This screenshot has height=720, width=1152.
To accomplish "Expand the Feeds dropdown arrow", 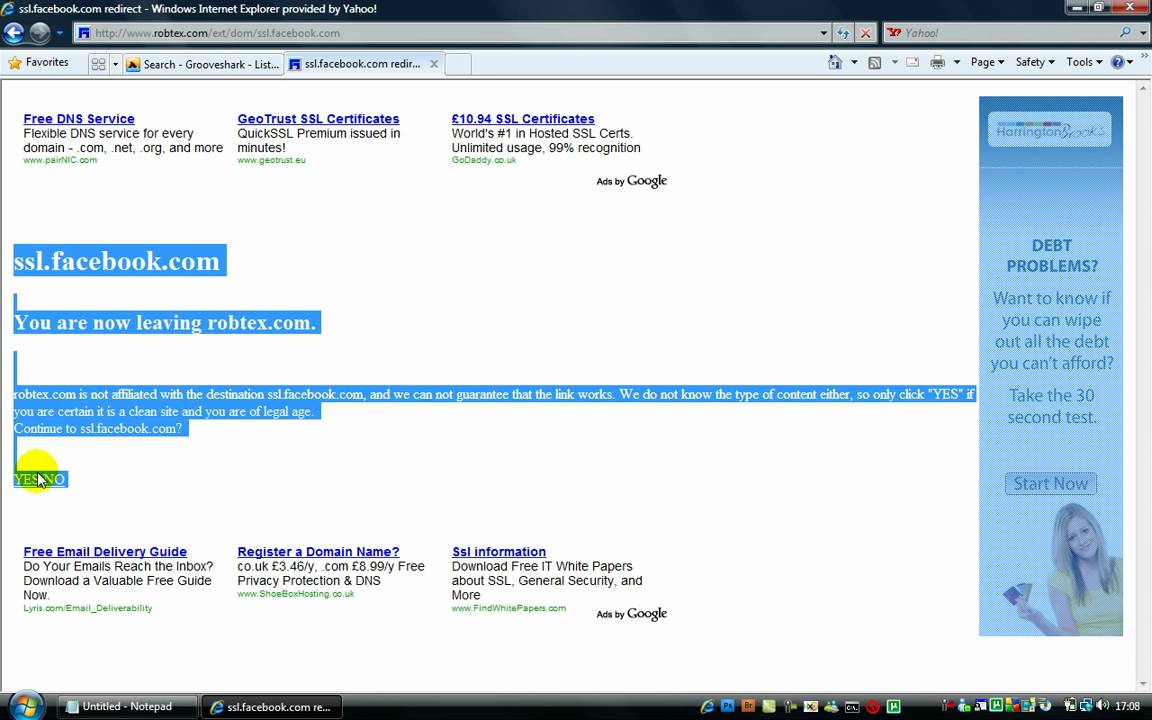I will [x=894, y=62].
